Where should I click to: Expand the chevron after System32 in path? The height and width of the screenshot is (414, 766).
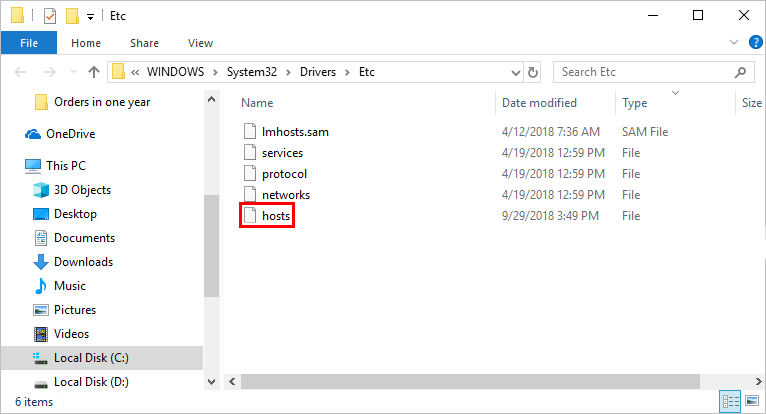(x=288, y=72)
